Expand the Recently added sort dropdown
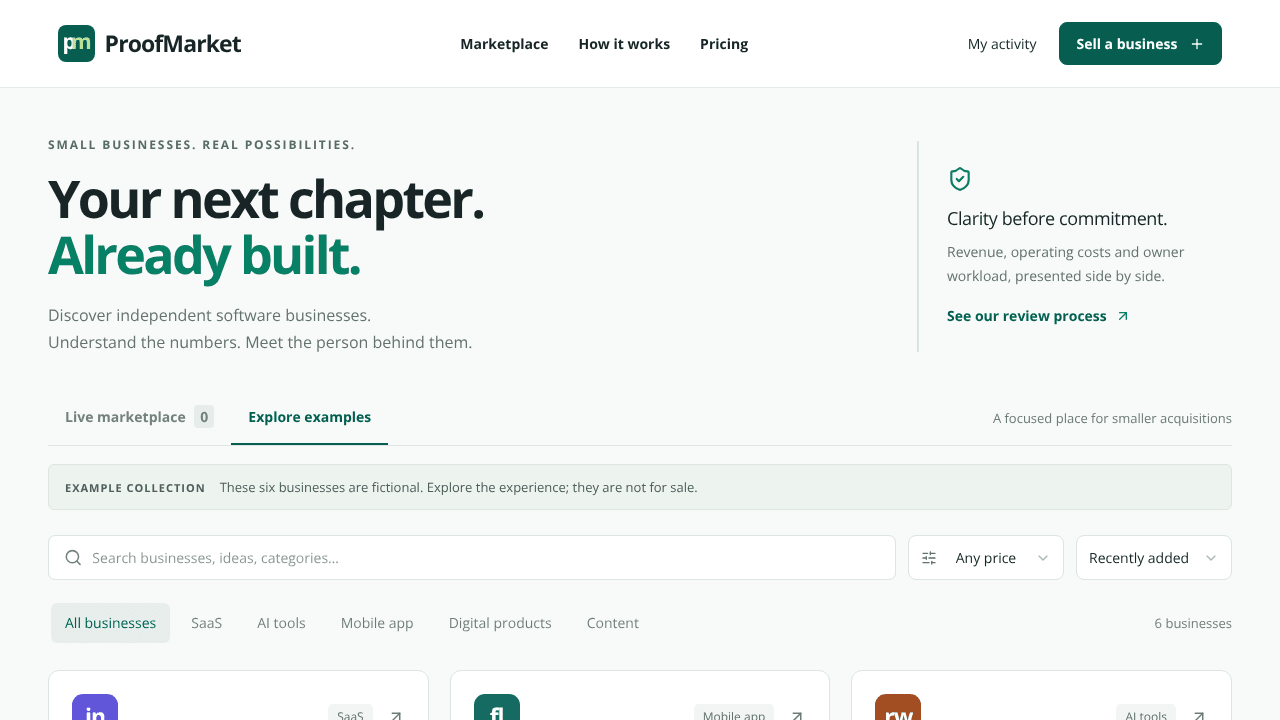The image size is (1280, 720). [x=1154, y=558]
